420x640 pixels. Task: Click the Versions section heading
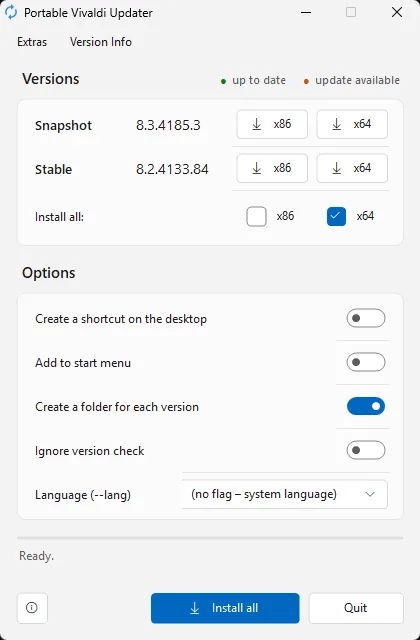tap(51, 79)
